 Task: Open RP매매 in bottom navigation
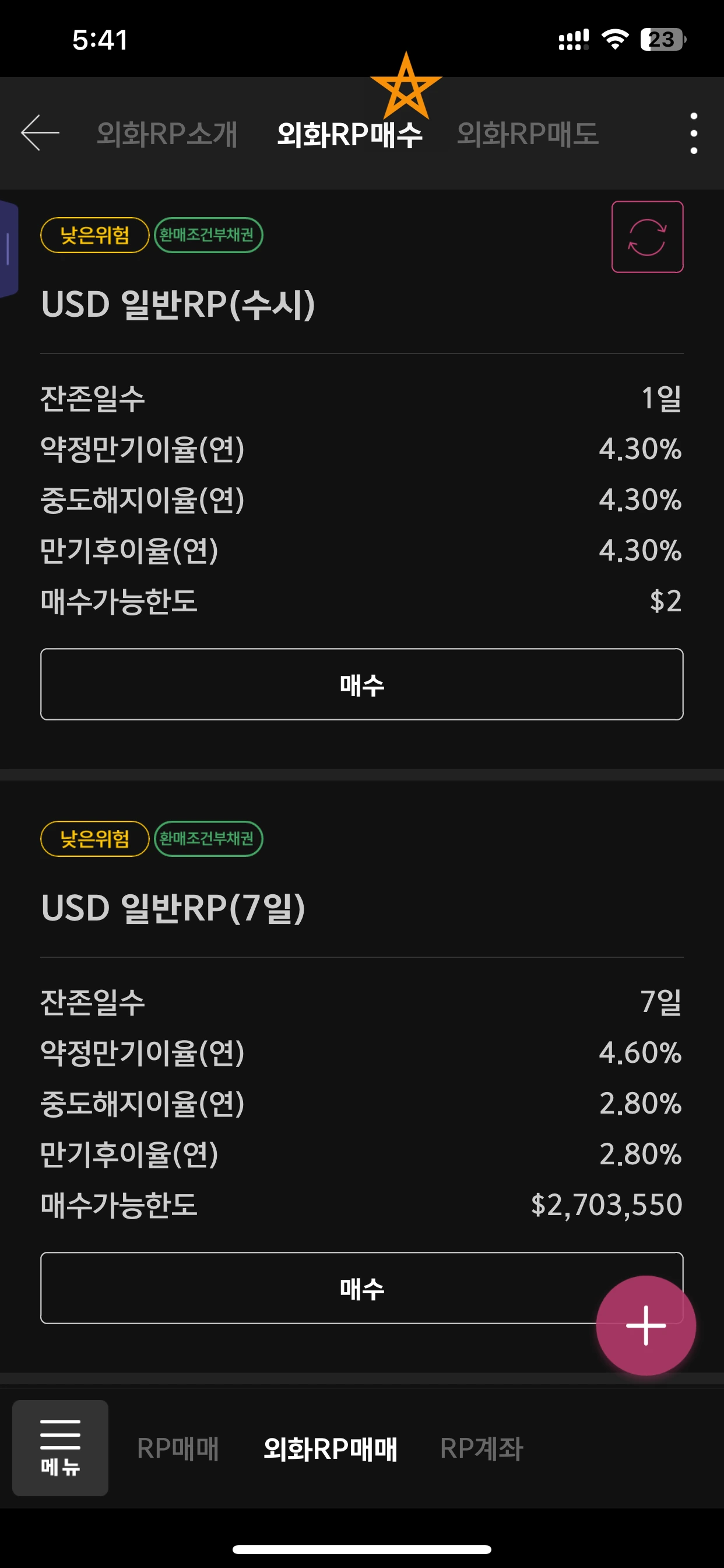click(178, 1448)
